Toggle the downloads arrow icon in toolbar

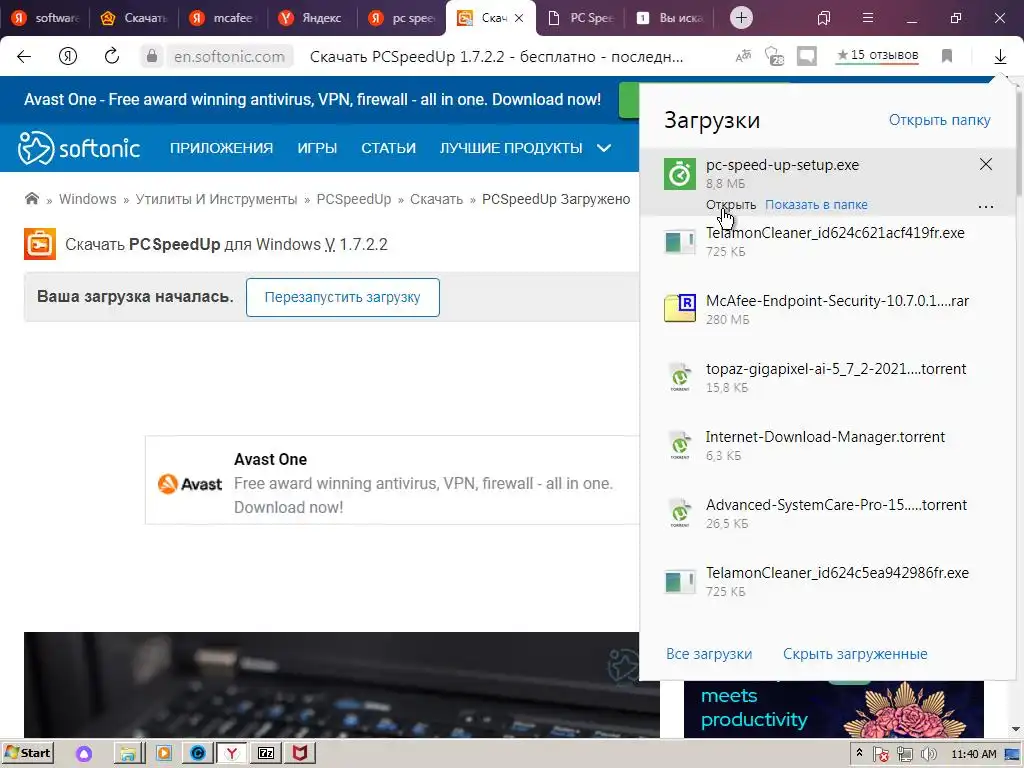tap(1000, 57)
